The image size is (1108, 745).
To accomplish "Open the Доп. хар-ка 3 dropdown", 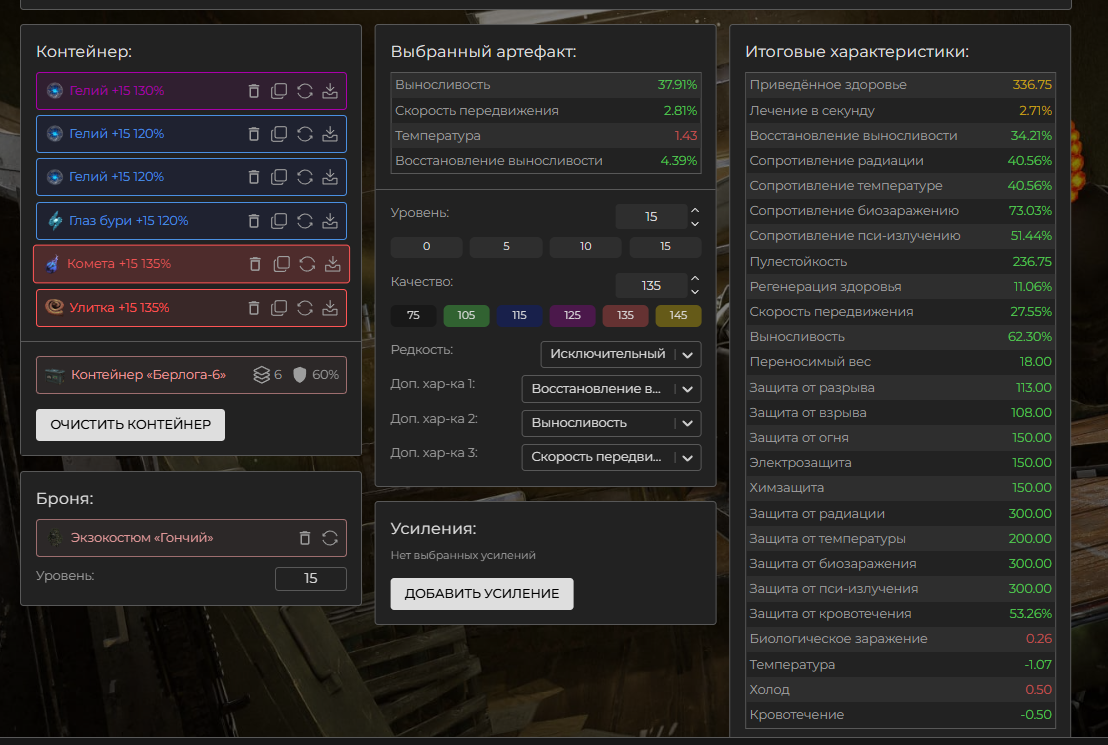I will point(611,457).
